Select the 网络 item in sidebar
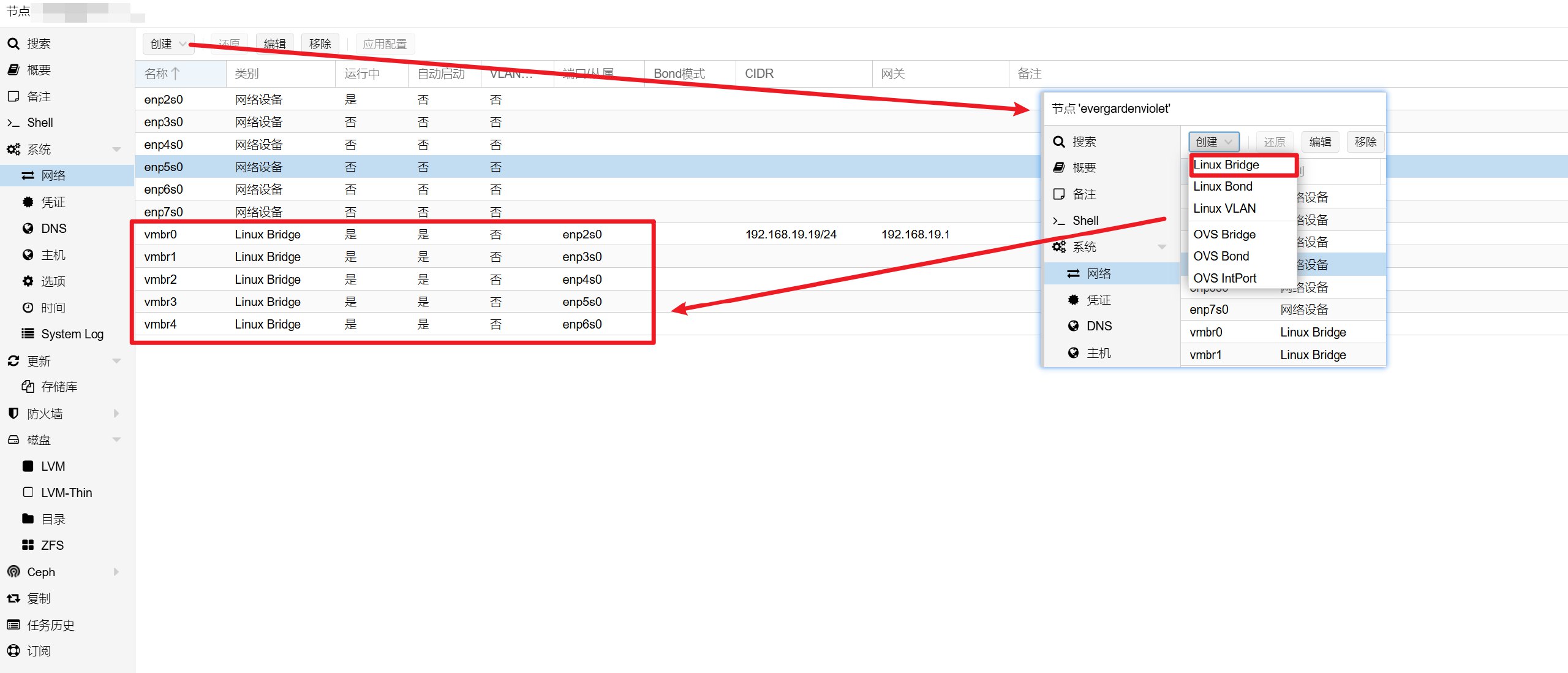The height and width of the screenshot is (673, 1568). click(x=53, y=176)
